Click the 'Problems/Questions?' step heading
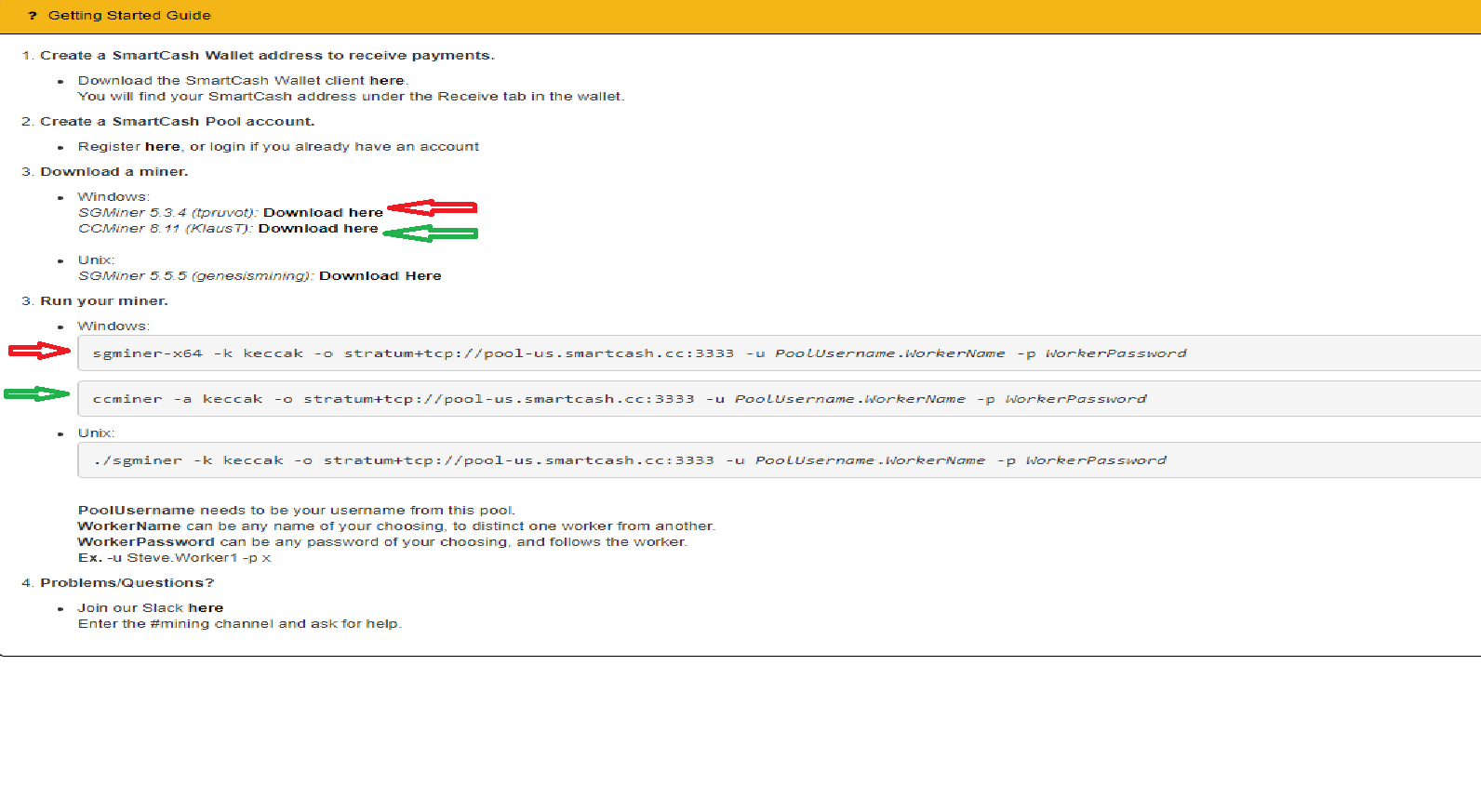The height and width of the screenshot is (812, 1481). point(127,583)
